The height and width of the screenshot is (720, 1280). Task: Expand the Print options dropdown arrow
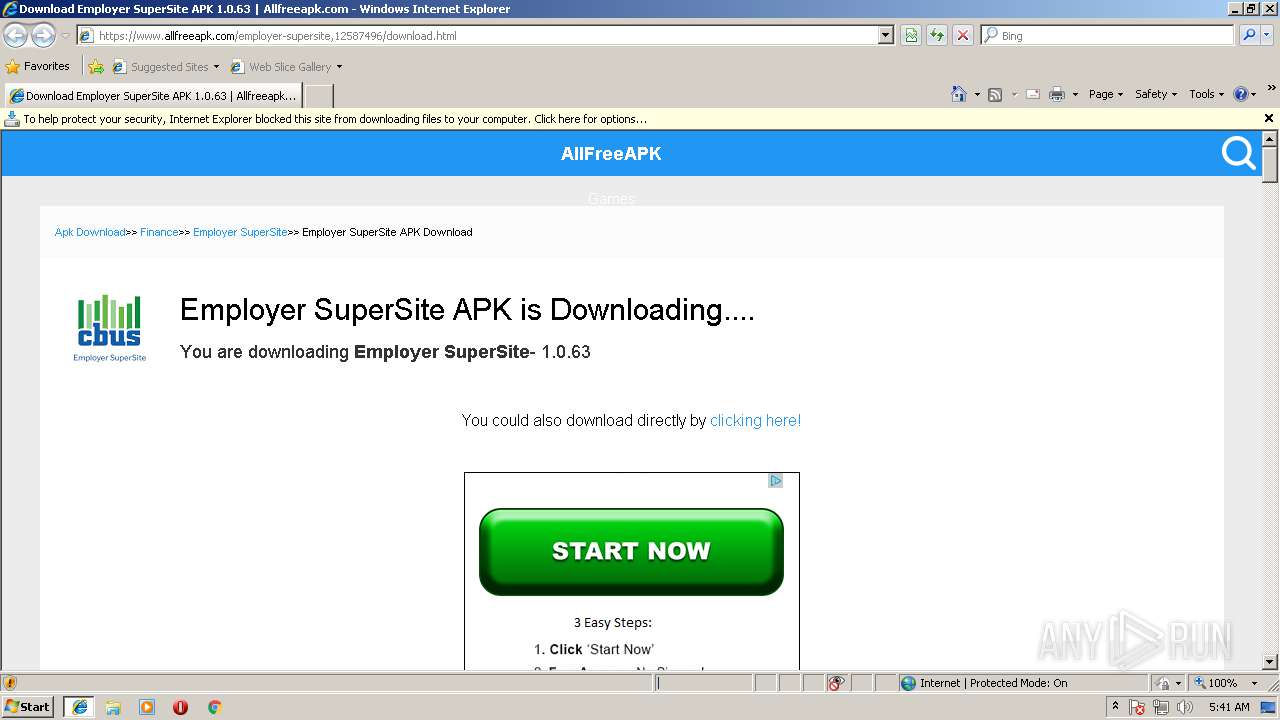(x=1075, y=95)
